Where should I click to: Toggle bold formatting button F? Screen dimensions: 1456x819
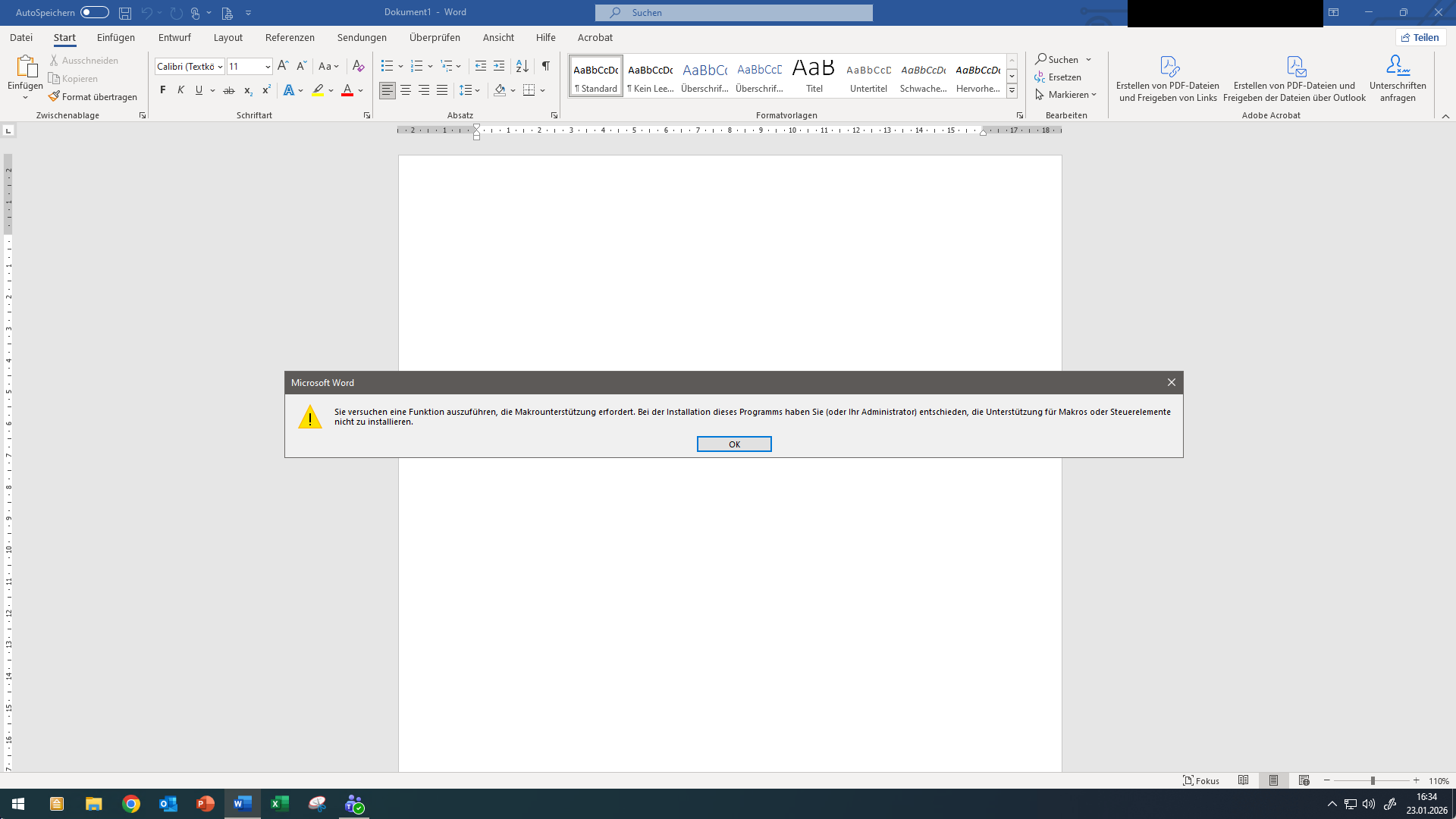162,90
